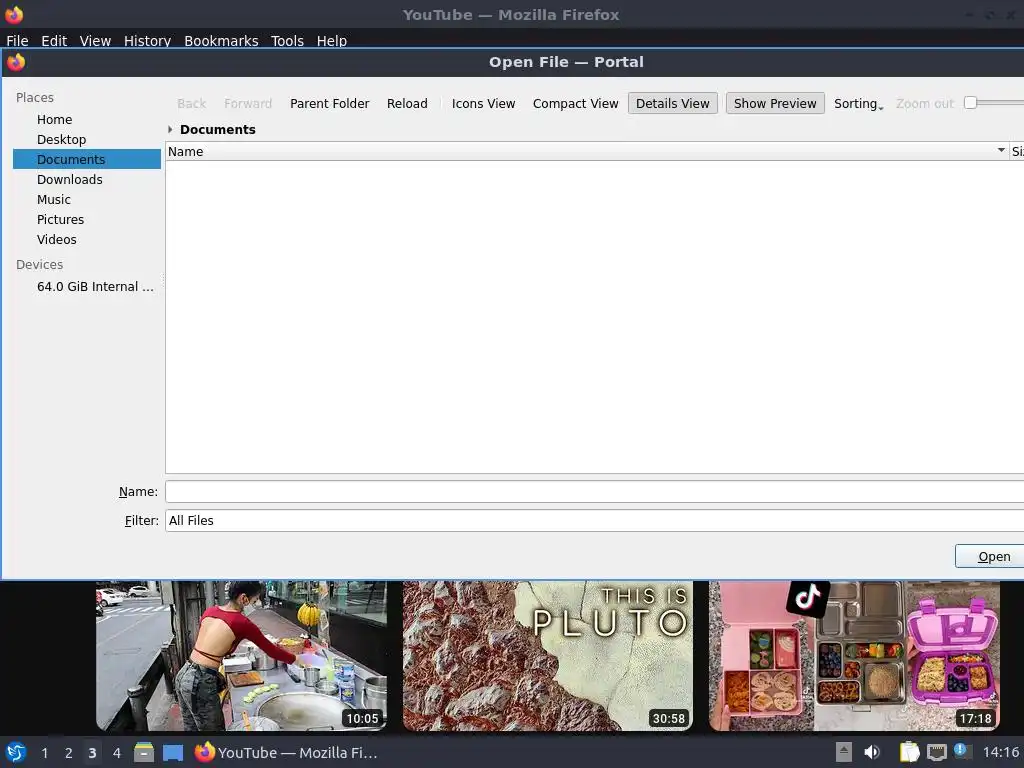Switch to Compact View

point(575,103)
